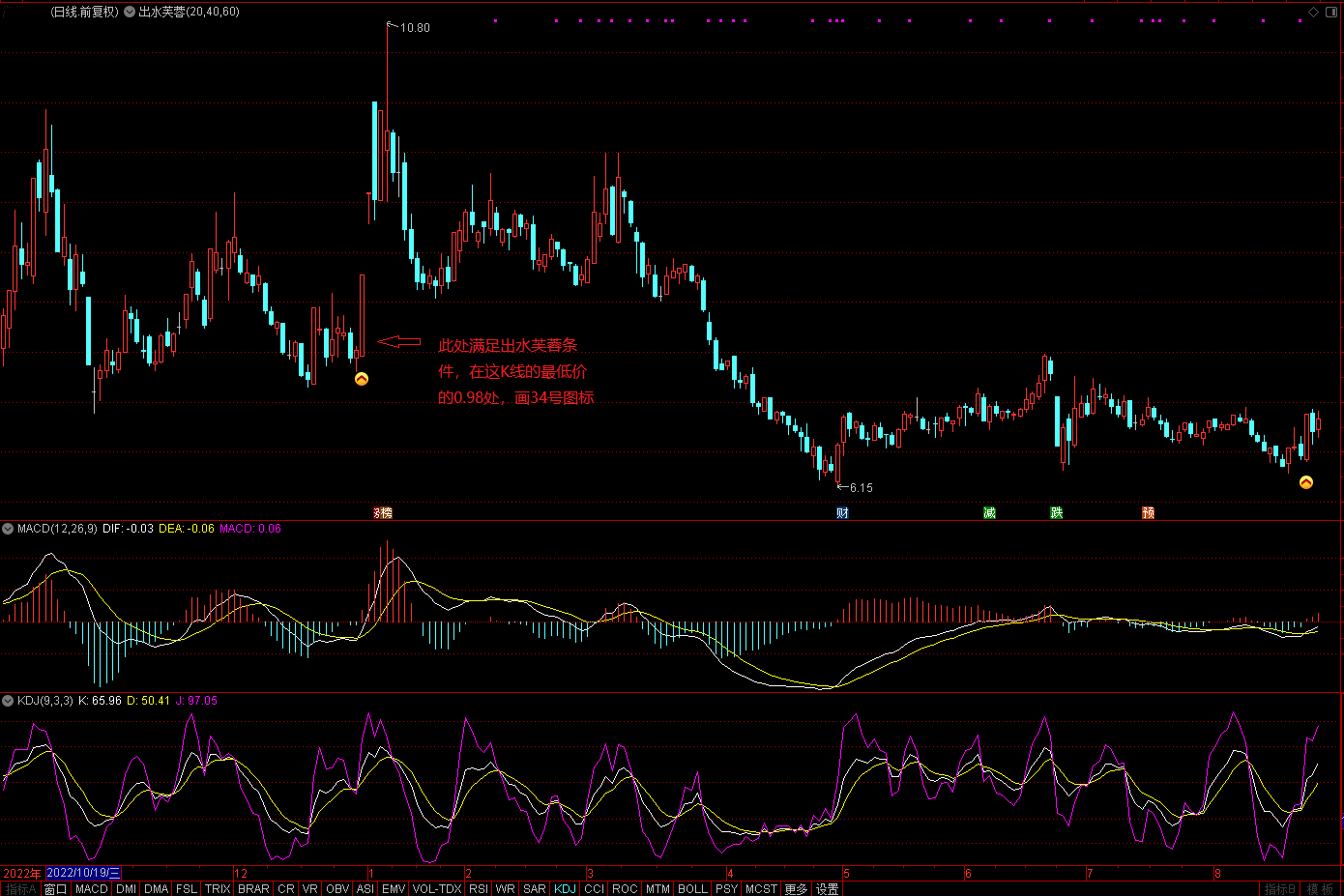Screen dimensions: 1344x896
Task: Click the yellow signal icon under red arrow candle
Action: [x=362, y=379]
